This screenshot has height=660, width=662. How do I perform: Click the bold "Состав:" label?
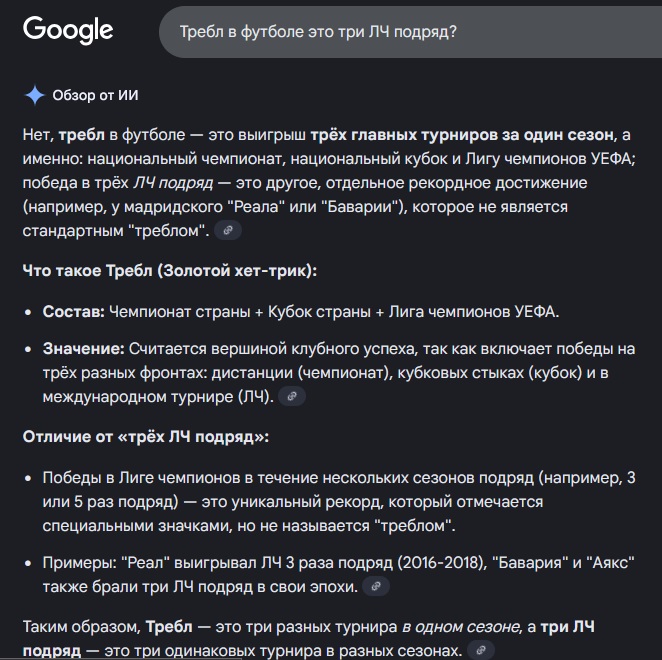click(72, 312)
